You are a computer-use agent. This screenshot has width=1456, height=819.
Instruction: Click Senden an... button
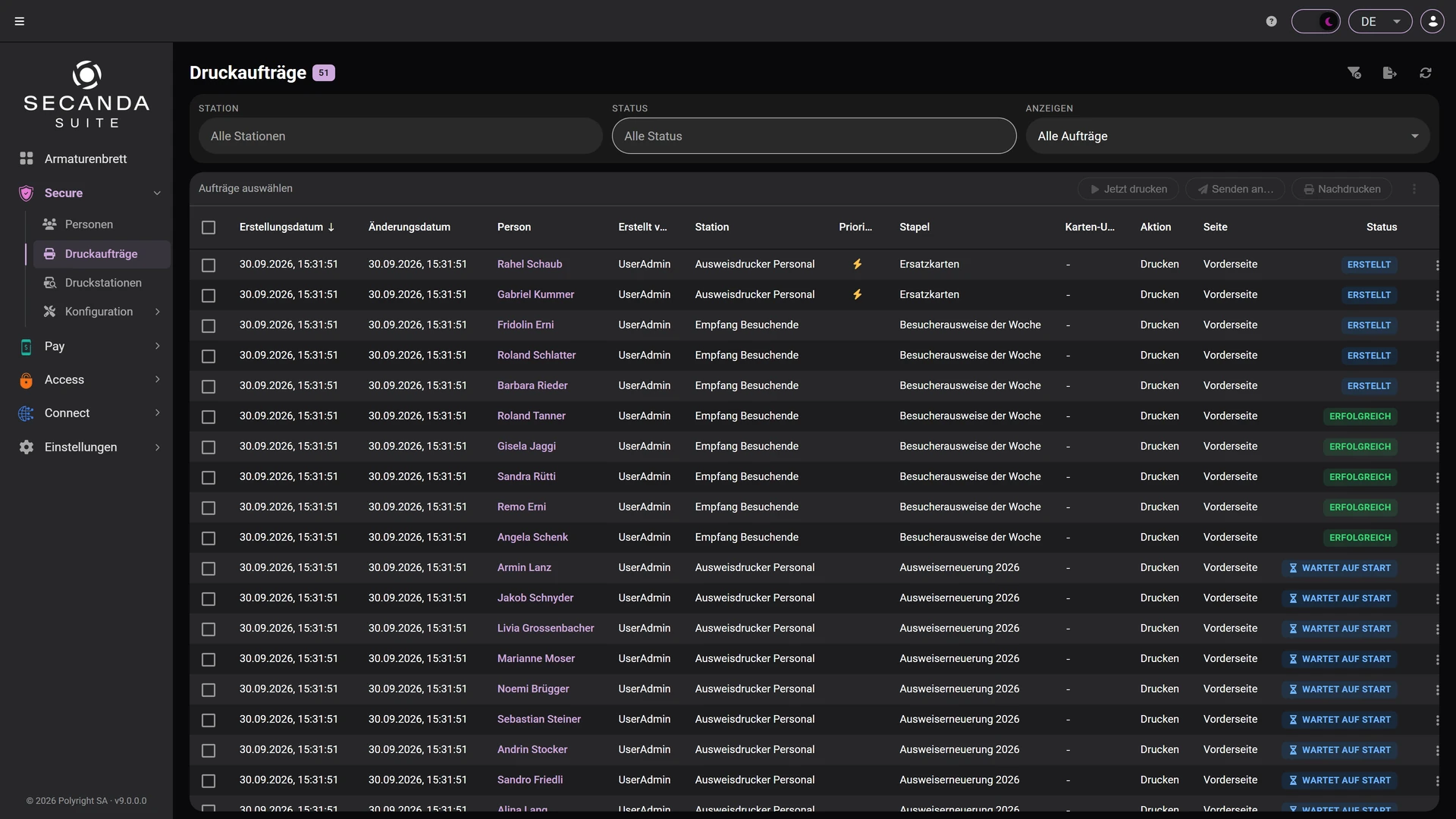[x=1235, y=189]
